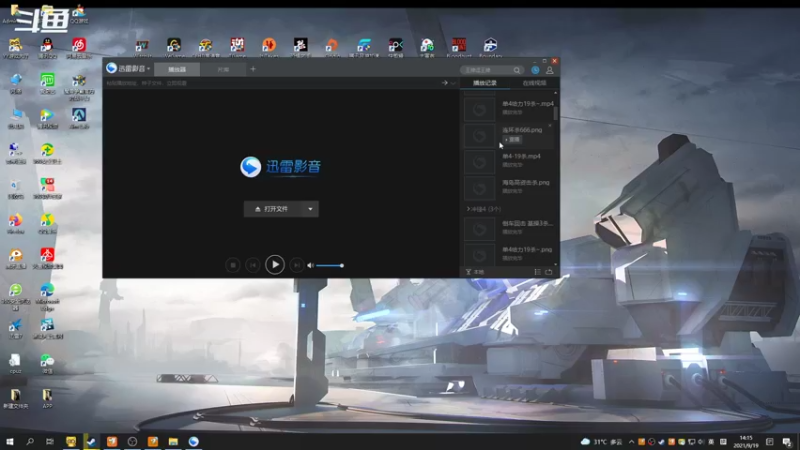Open the blue clock history icon

[535, 70]
